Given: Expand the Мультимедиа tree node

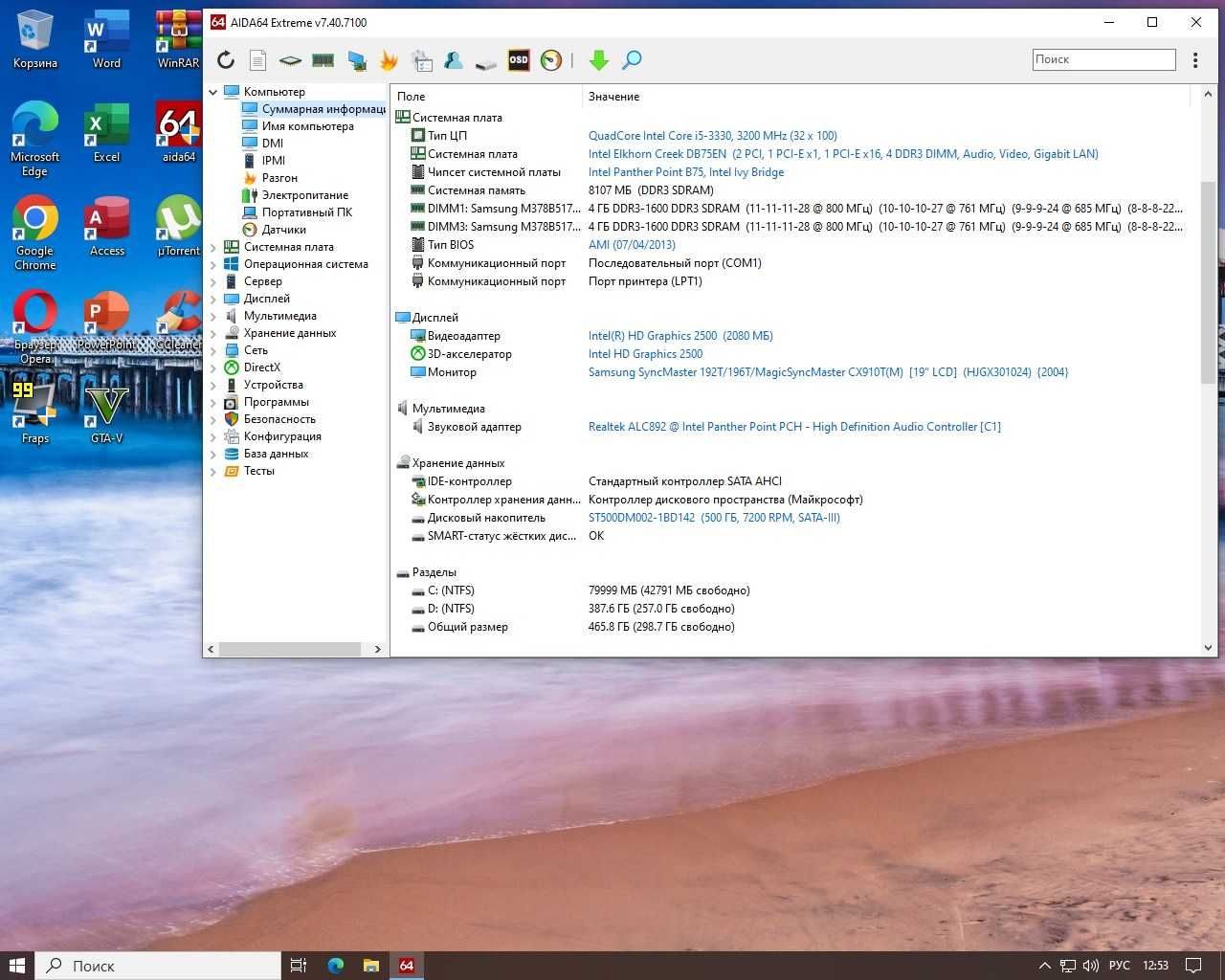Looking at the screenshot, I should pos(213,316).
